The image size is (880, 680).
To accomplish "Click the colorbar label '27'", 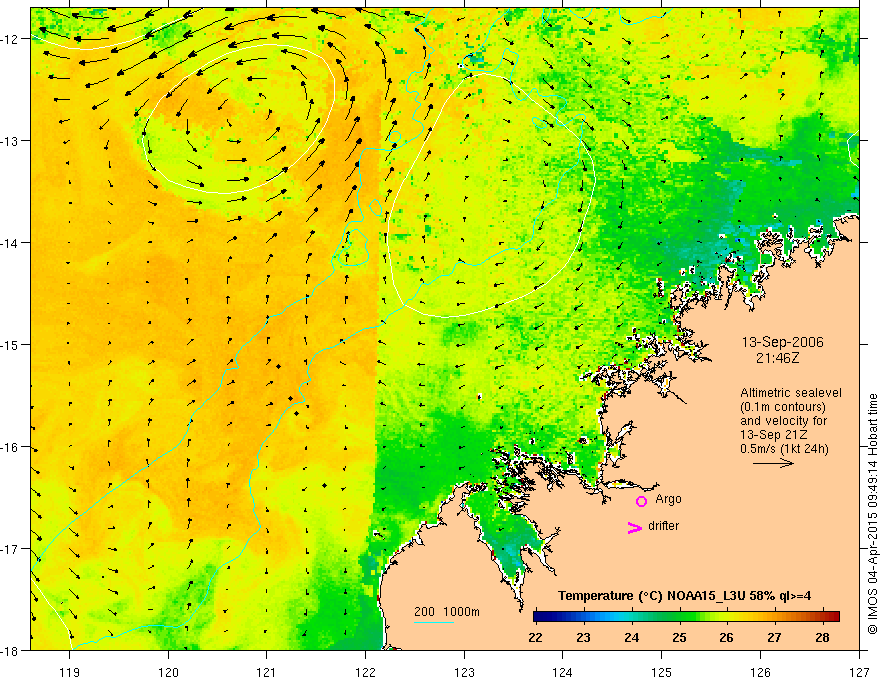I will click(774, 638).
